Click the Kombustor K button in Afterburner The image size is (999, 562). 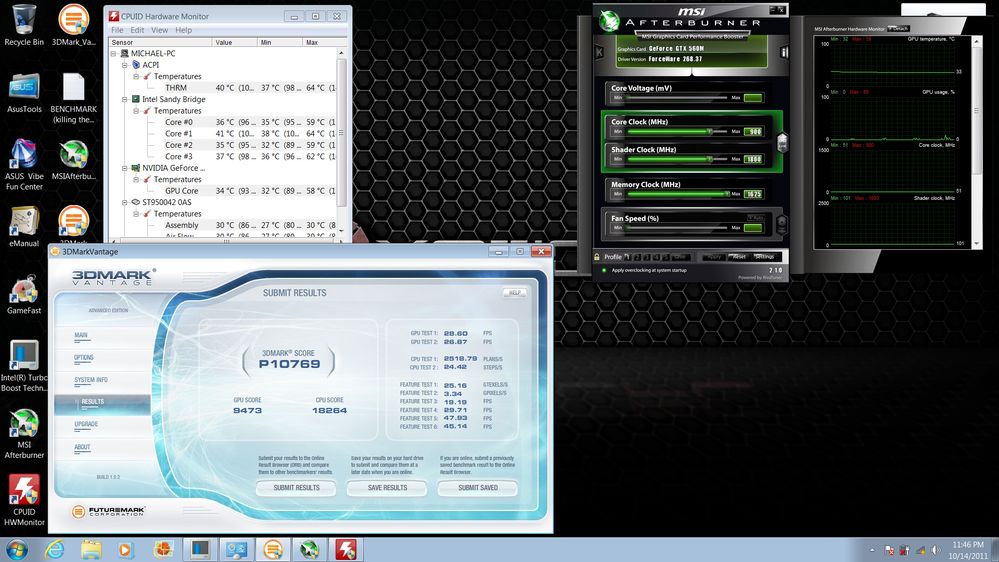pos(599,52)
